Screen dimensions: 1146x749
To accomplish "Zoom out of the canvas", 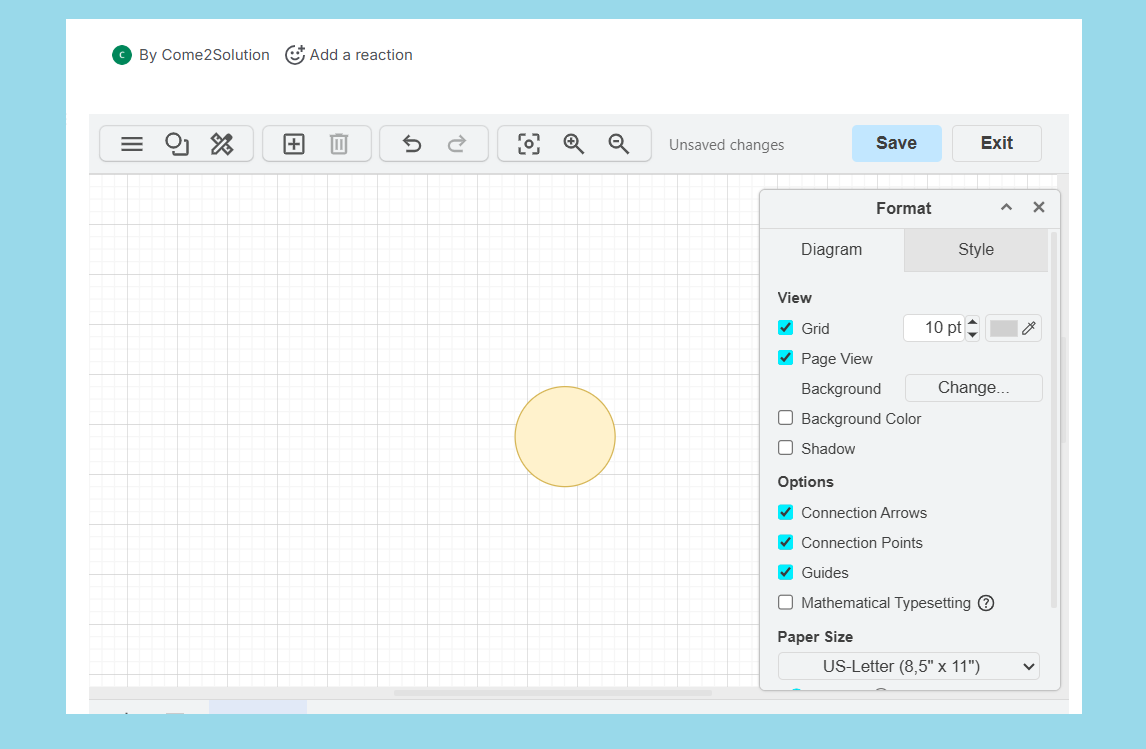I will (619, 144).
